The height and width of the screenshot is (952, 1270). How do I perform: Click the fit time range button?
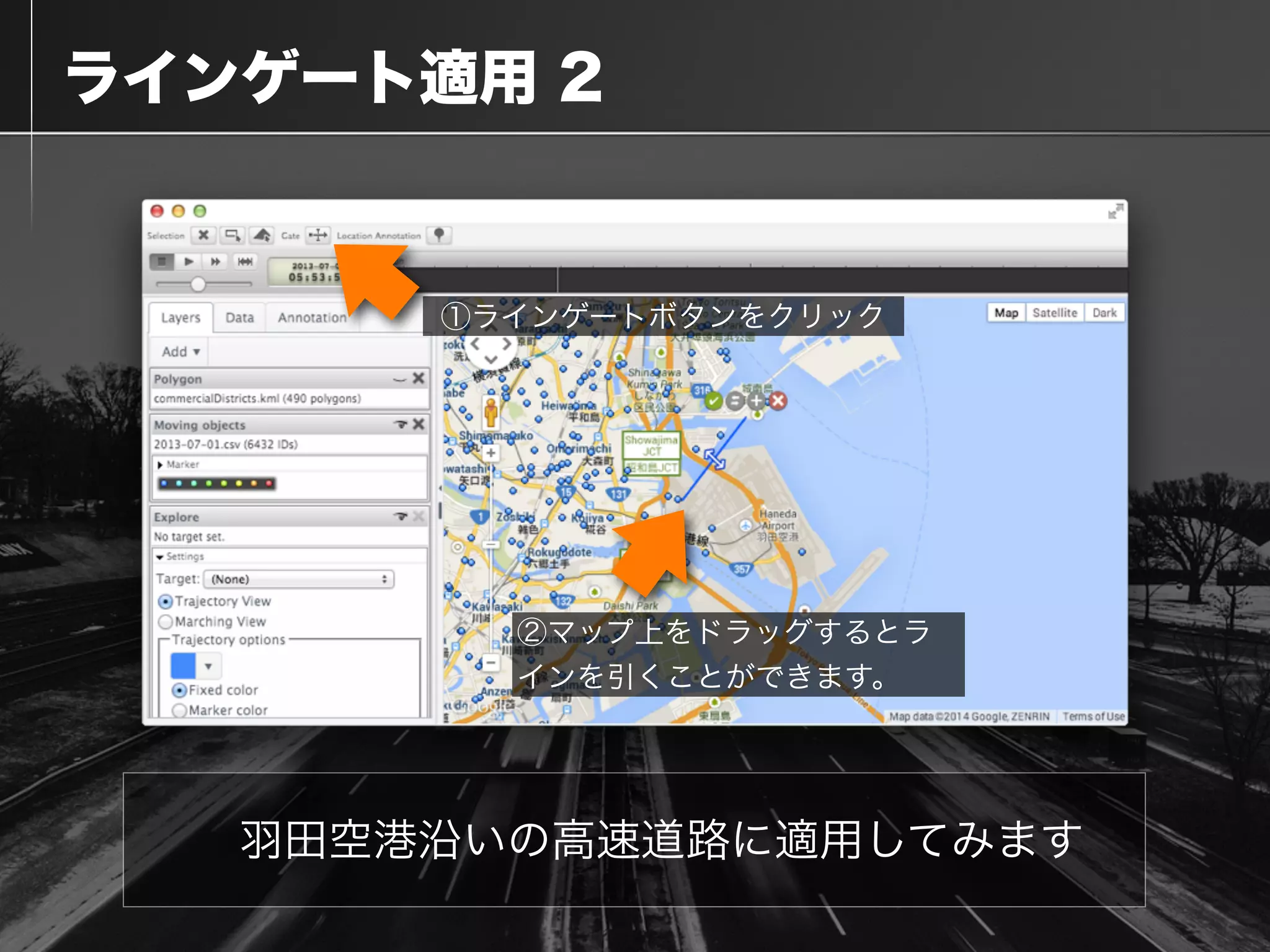pos(245,262)
